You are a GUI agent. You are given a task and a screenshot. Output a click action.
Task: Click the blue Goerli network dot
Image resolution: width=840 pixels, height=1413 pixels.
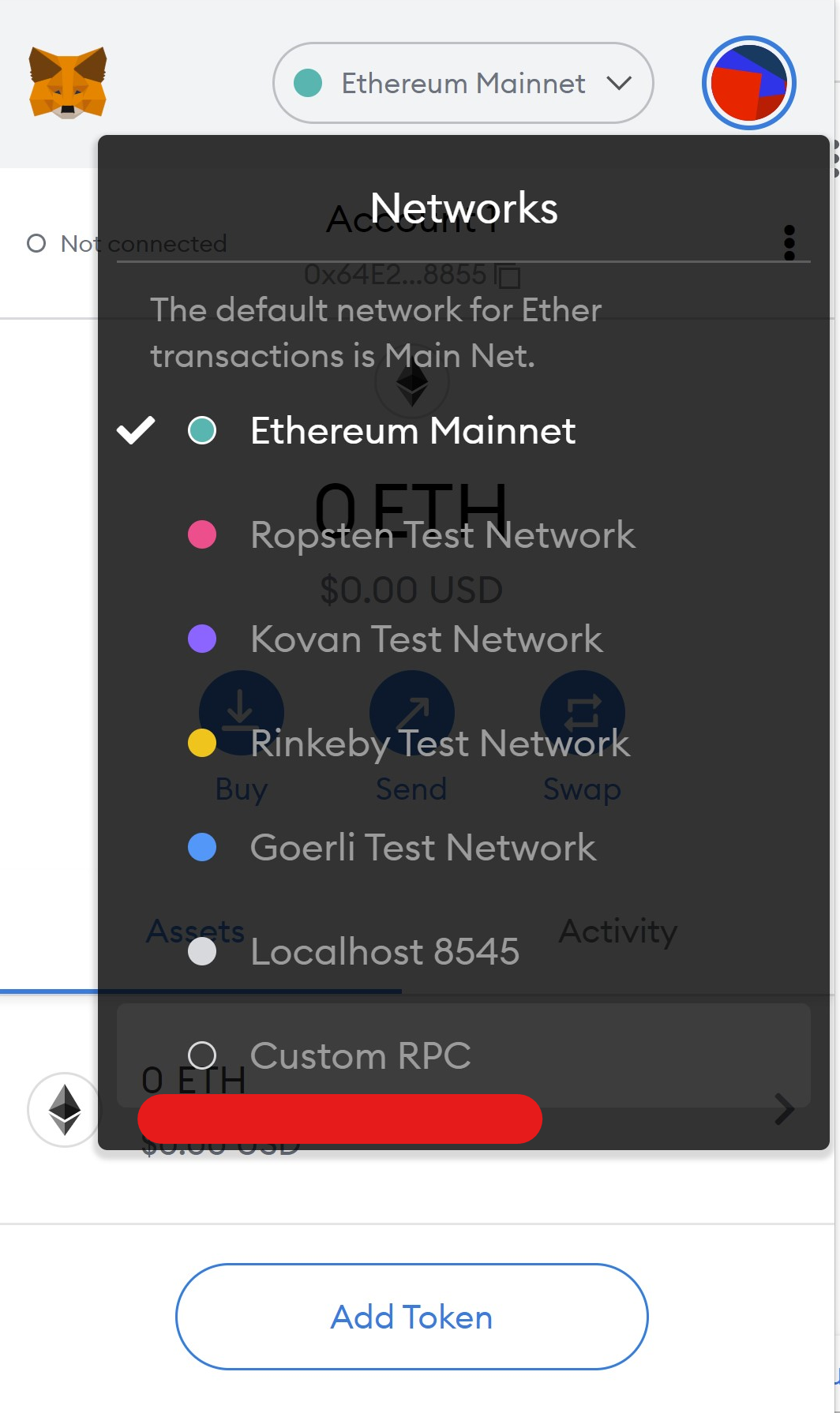point(202,847)
